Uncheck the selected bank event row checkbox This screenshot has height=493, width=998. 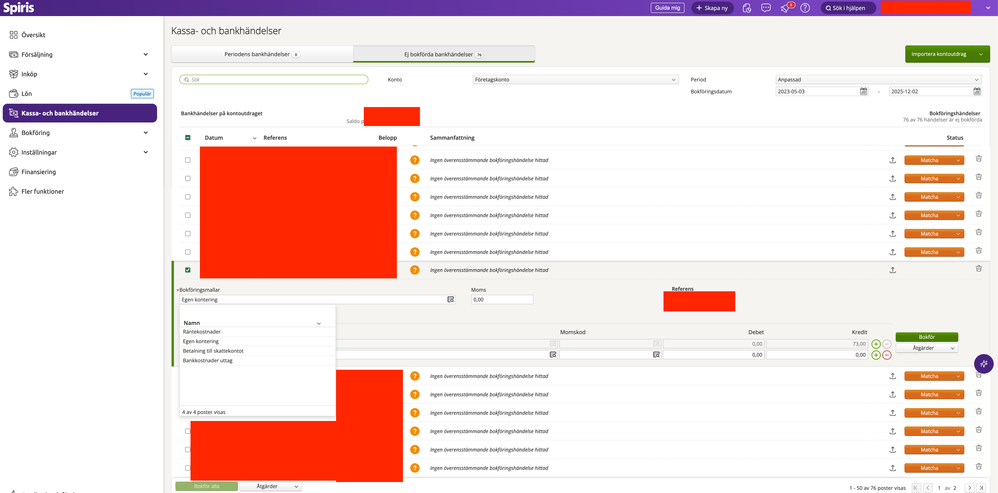click(x=188, y=270)
